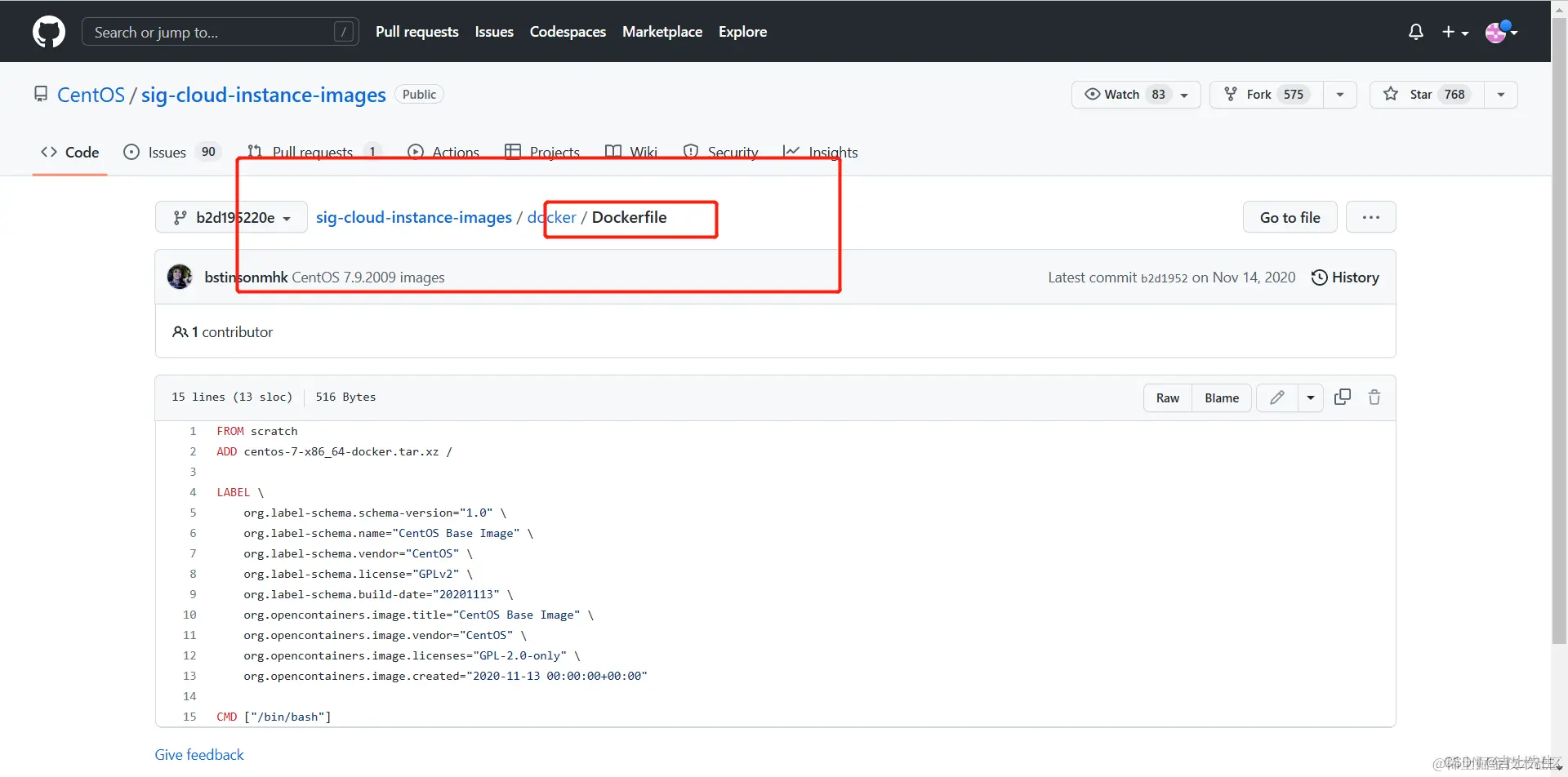Select line number 15 of the Dockerfile
The image size is (1568, 777).
189,717
